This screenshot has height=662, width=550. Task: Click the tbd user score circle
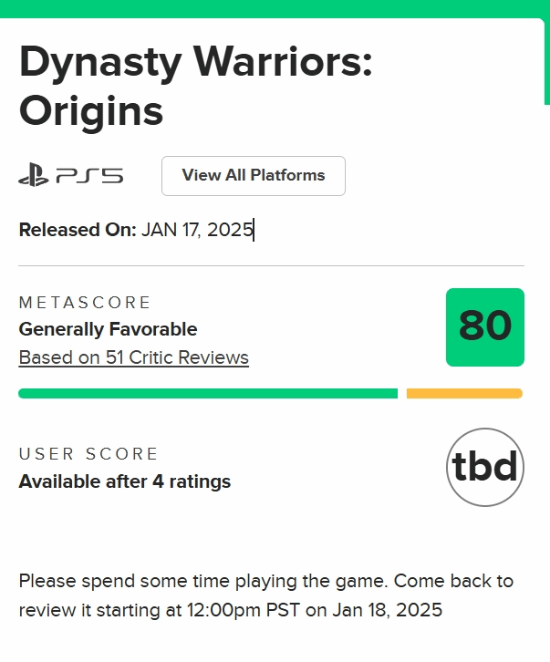[x=485, y=467]
